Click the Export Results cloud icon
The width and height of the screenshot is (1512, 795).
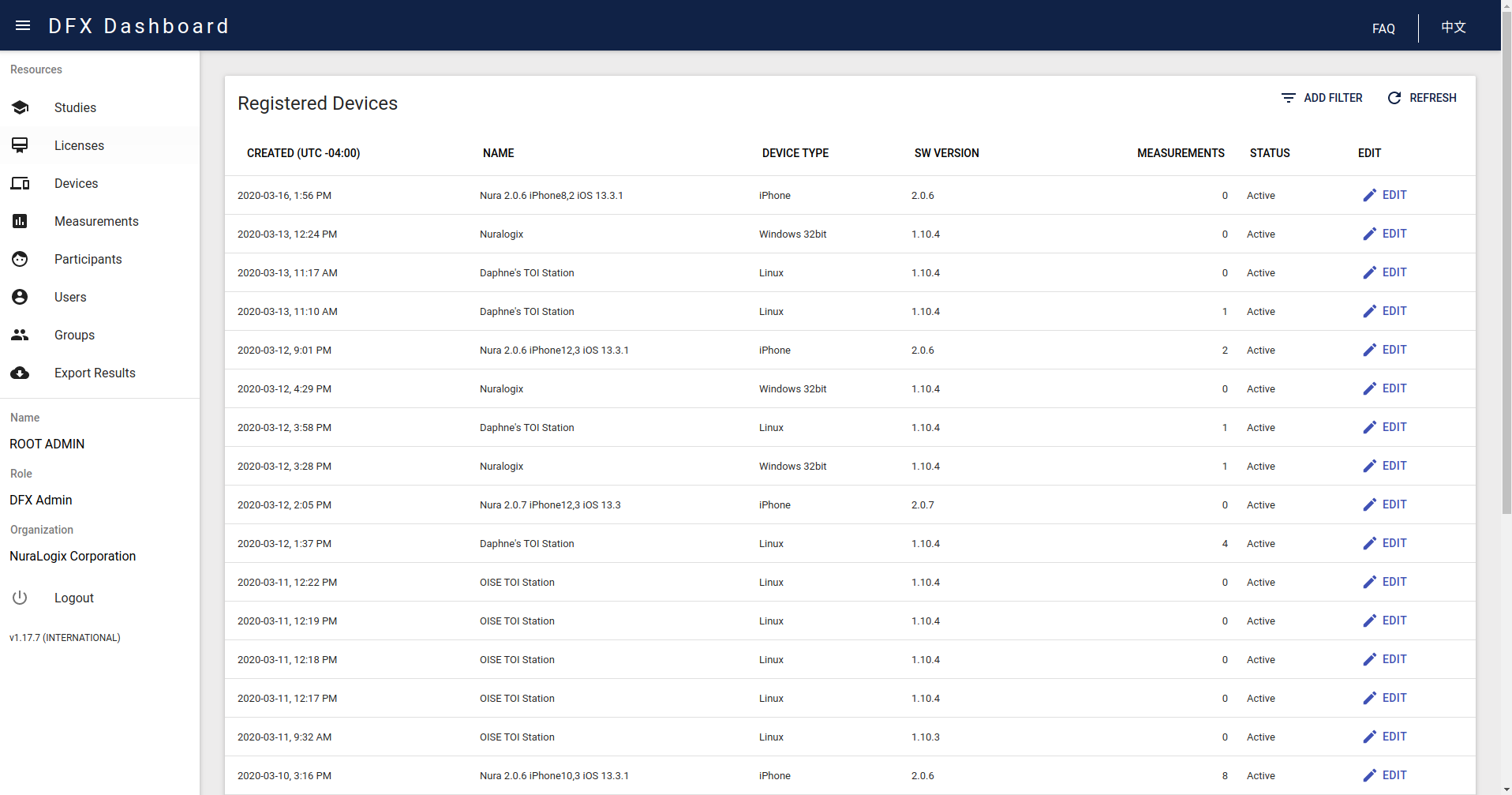[20, 373]
